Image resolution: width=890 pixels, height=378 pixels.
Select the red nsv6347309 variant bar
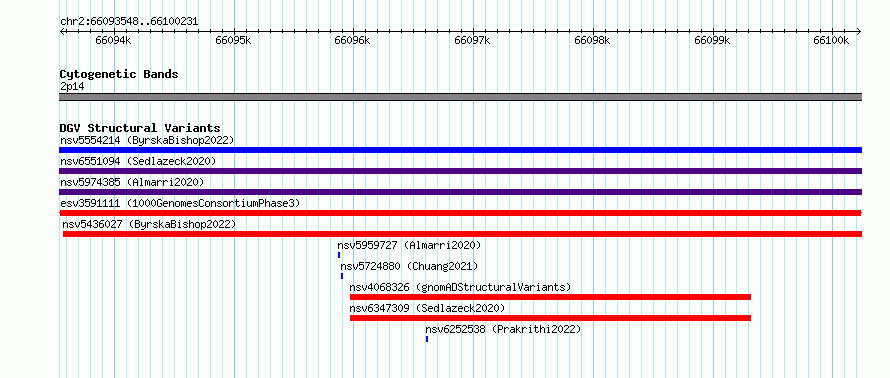coord(551,318)
